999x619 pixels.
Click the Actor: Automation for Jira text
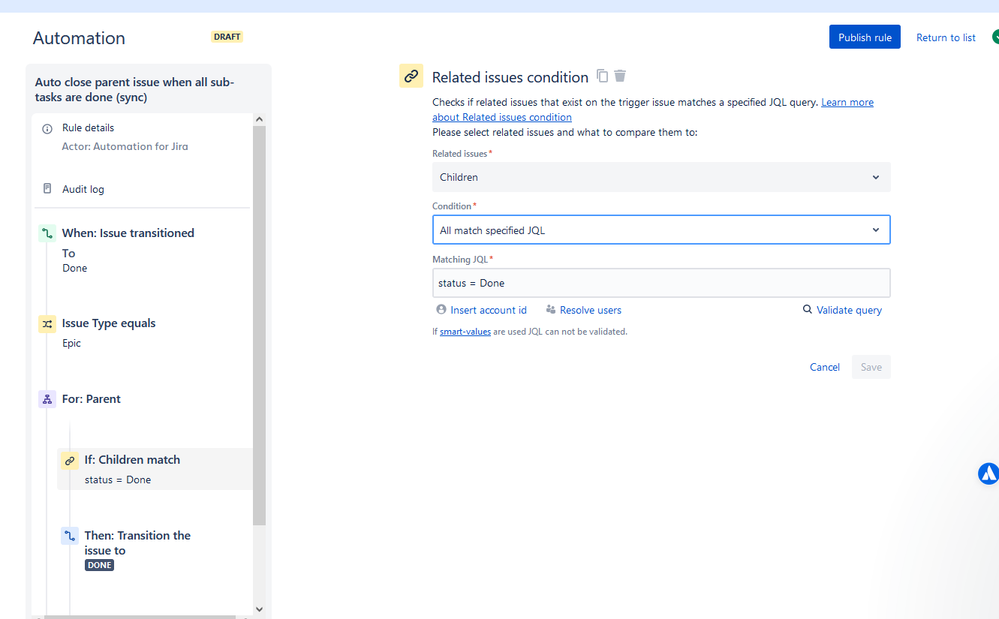[125, 146]
